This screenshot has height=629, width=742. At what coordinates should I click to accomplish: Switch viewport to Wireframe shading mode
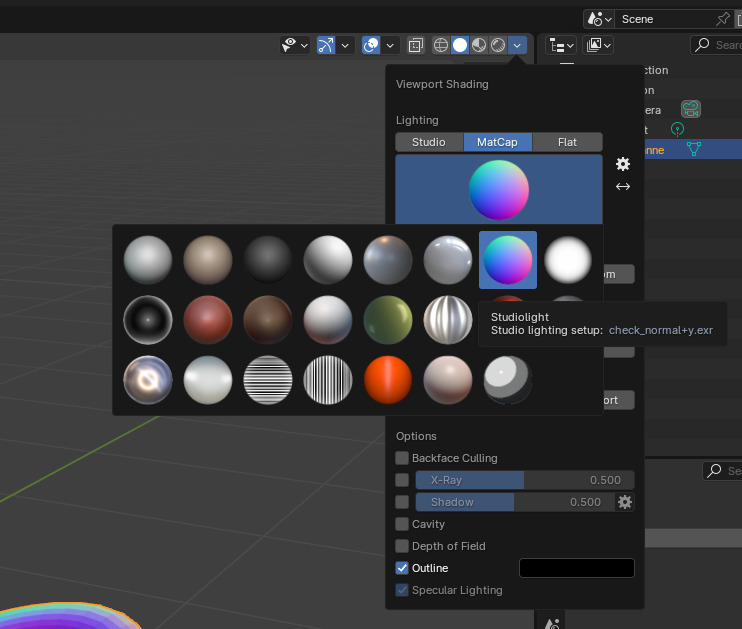click(441, 45)
